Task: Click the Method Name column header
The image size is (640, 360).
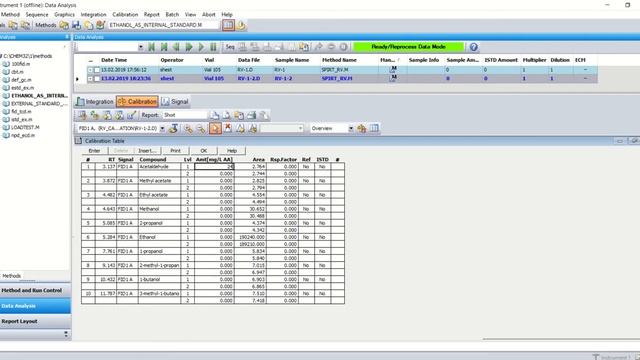Action: click(x=339, y=60)
